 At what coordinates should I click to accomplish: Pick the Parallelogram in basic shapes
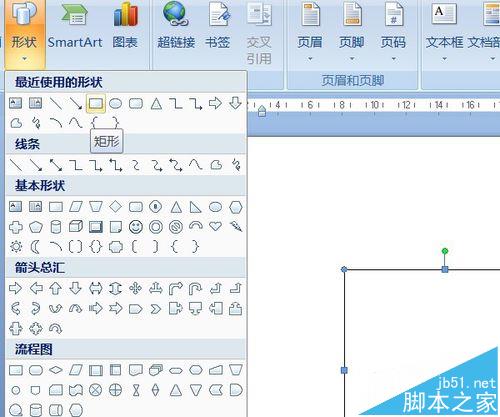coord(76,207)
